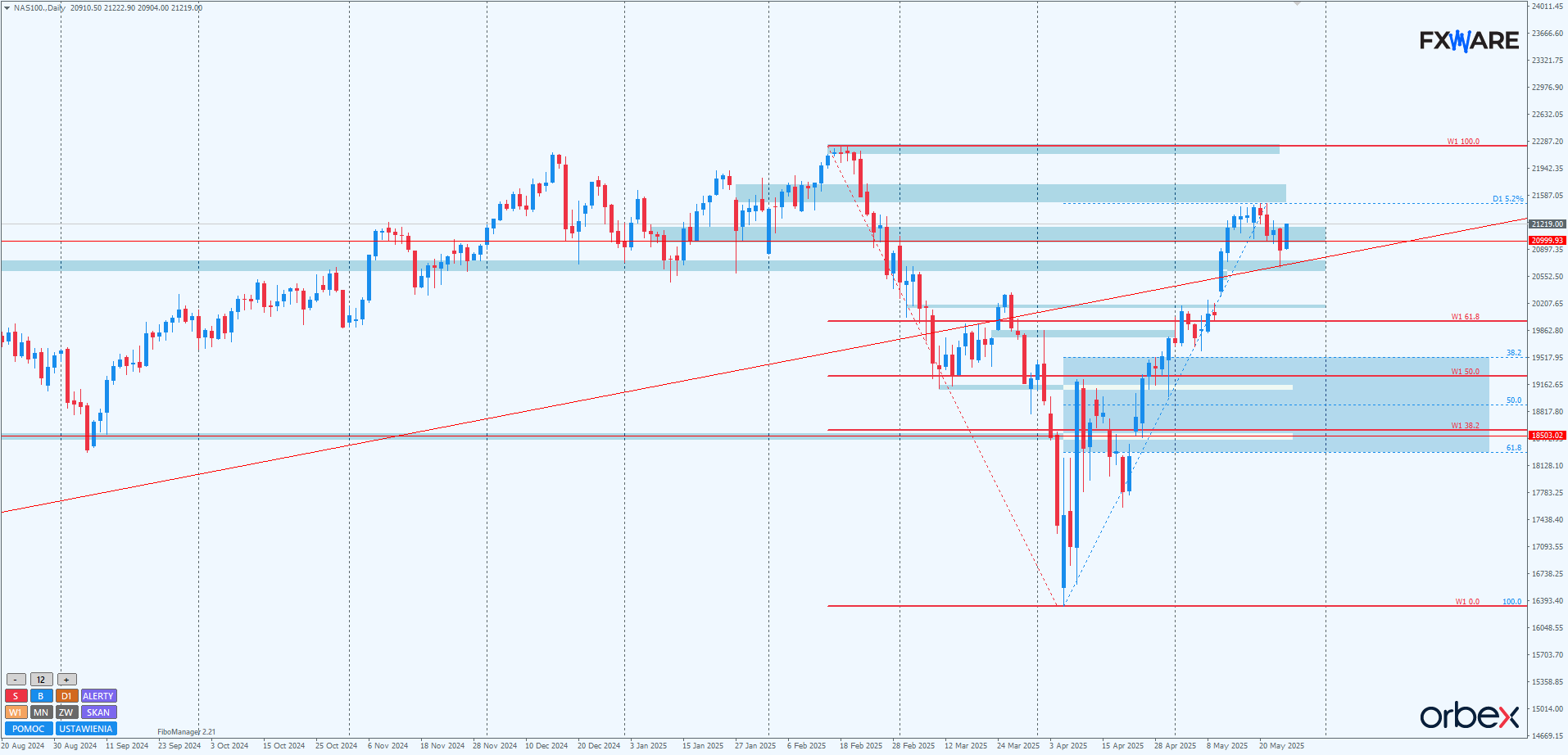Toggle the MN timeframe button
This screenshot has height=755, width=1568.
(41, 712)
